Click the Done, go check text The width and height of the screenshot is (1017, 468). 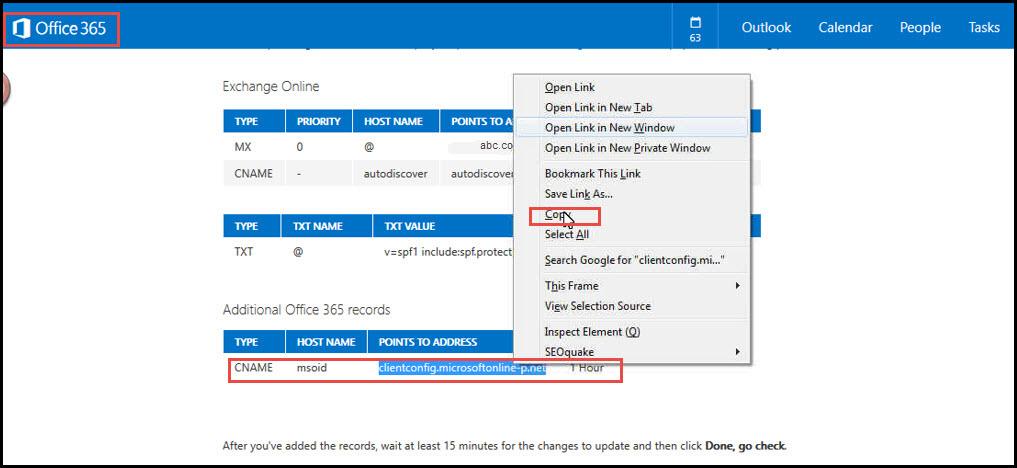point(746,446)
